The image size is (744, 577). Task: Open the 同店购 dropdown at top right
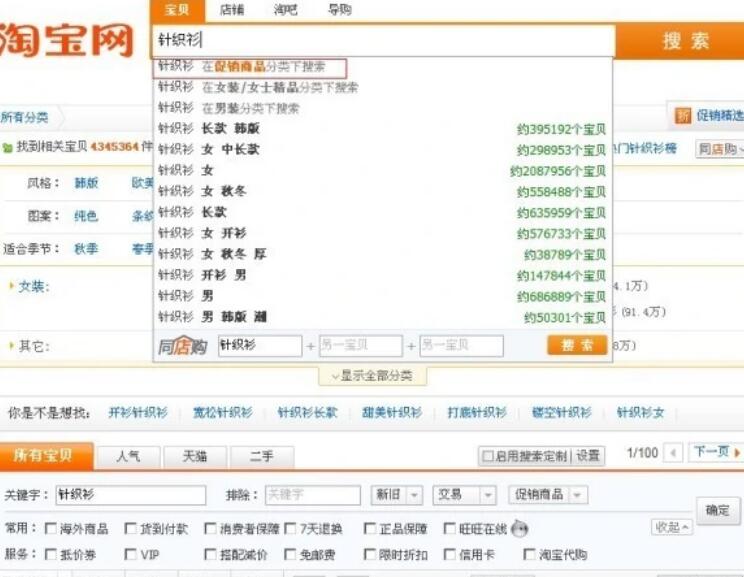pyautogui.click(x=720, y=149)
